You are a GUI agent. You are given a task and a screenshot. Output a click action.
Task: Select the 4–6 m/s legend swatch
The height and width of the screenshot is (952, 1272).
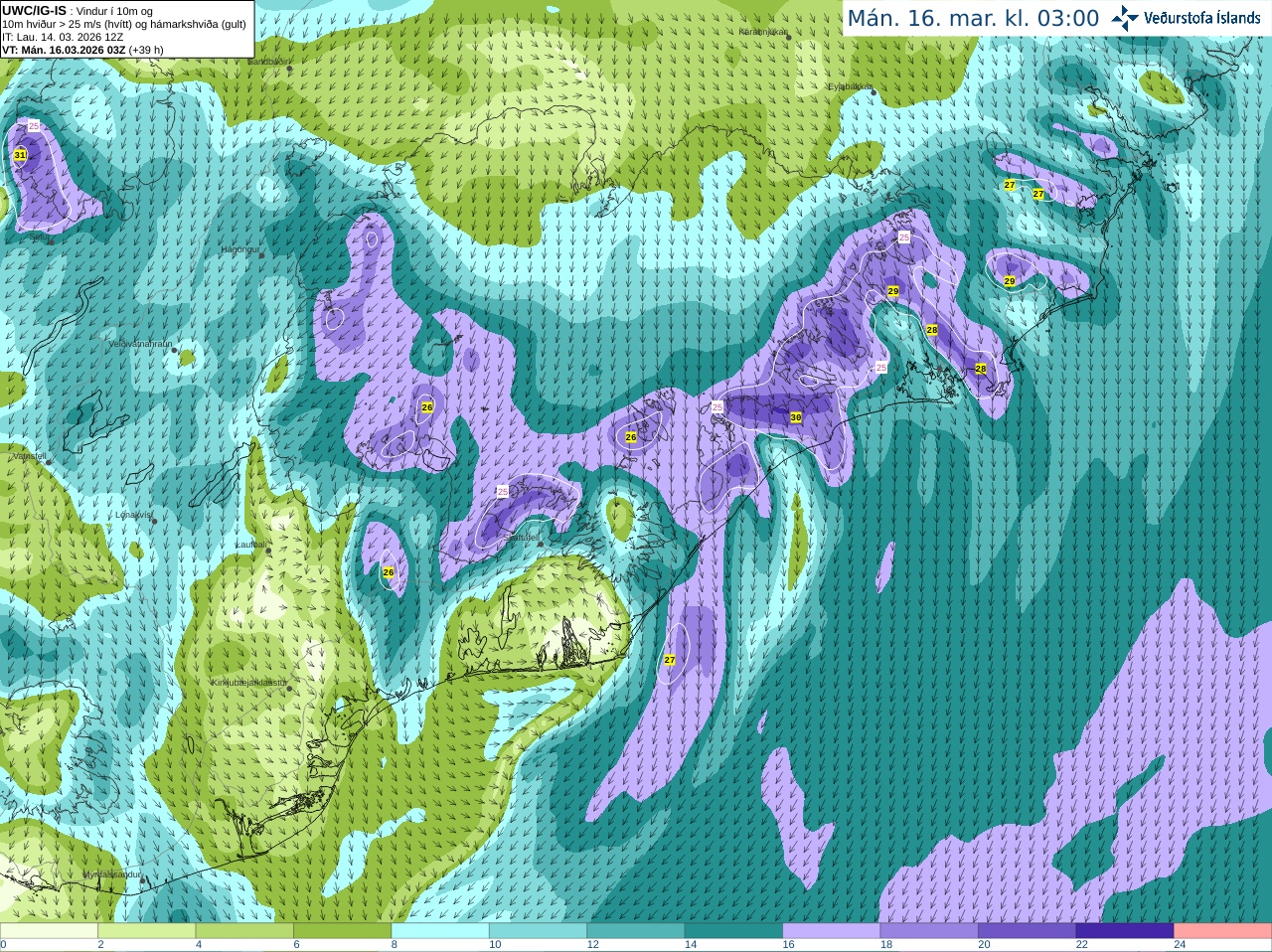(244, 931)
